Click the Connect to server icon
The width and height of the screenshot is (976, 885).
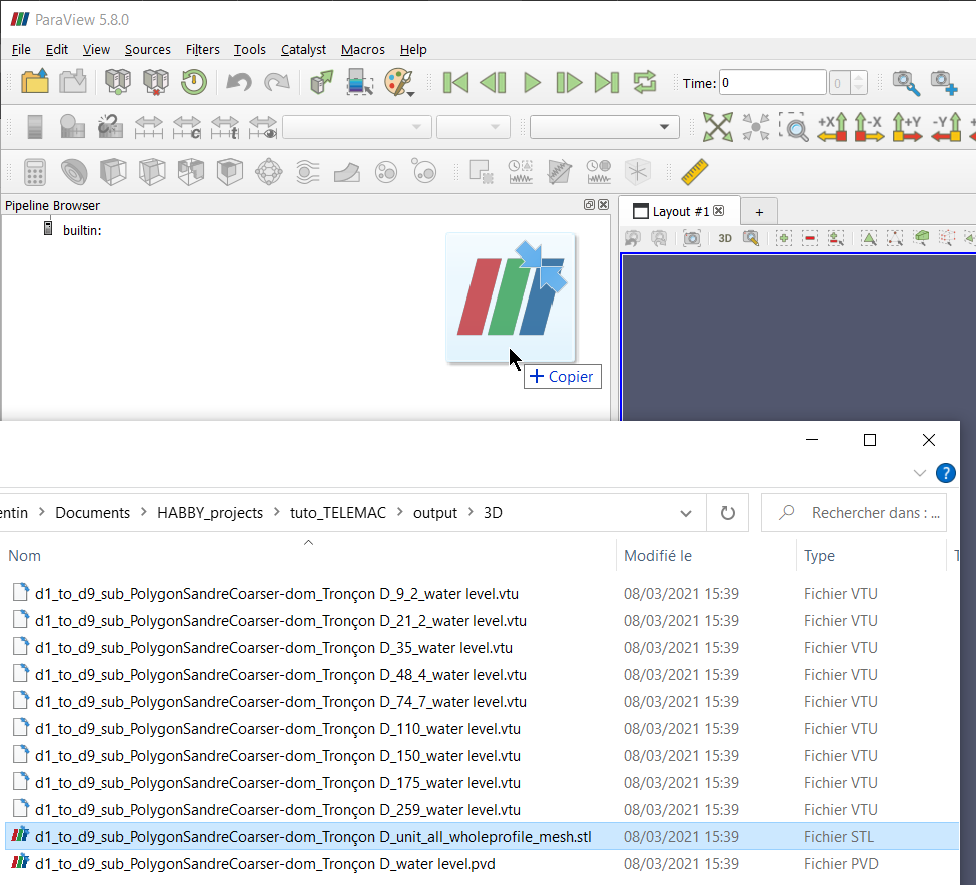click(x=118, y=82)
